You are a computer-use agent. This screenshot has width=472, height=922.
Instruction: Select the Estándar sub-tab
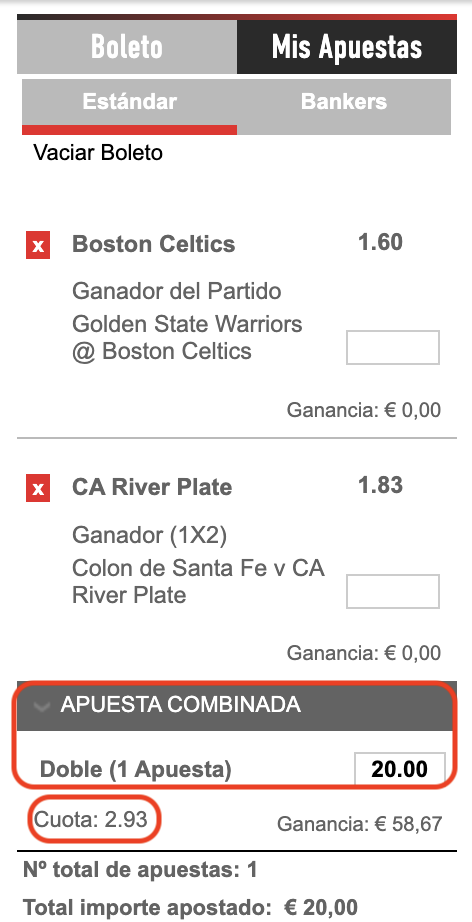[x=129, y=102]
